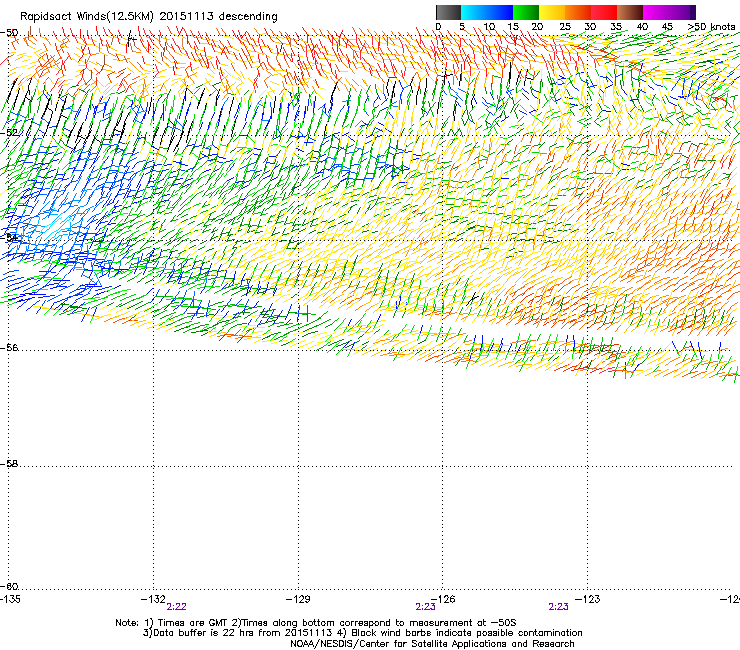Click the -132 longitude axis label
This screenshot has width=740, height=650.
[x=153, y=599]
